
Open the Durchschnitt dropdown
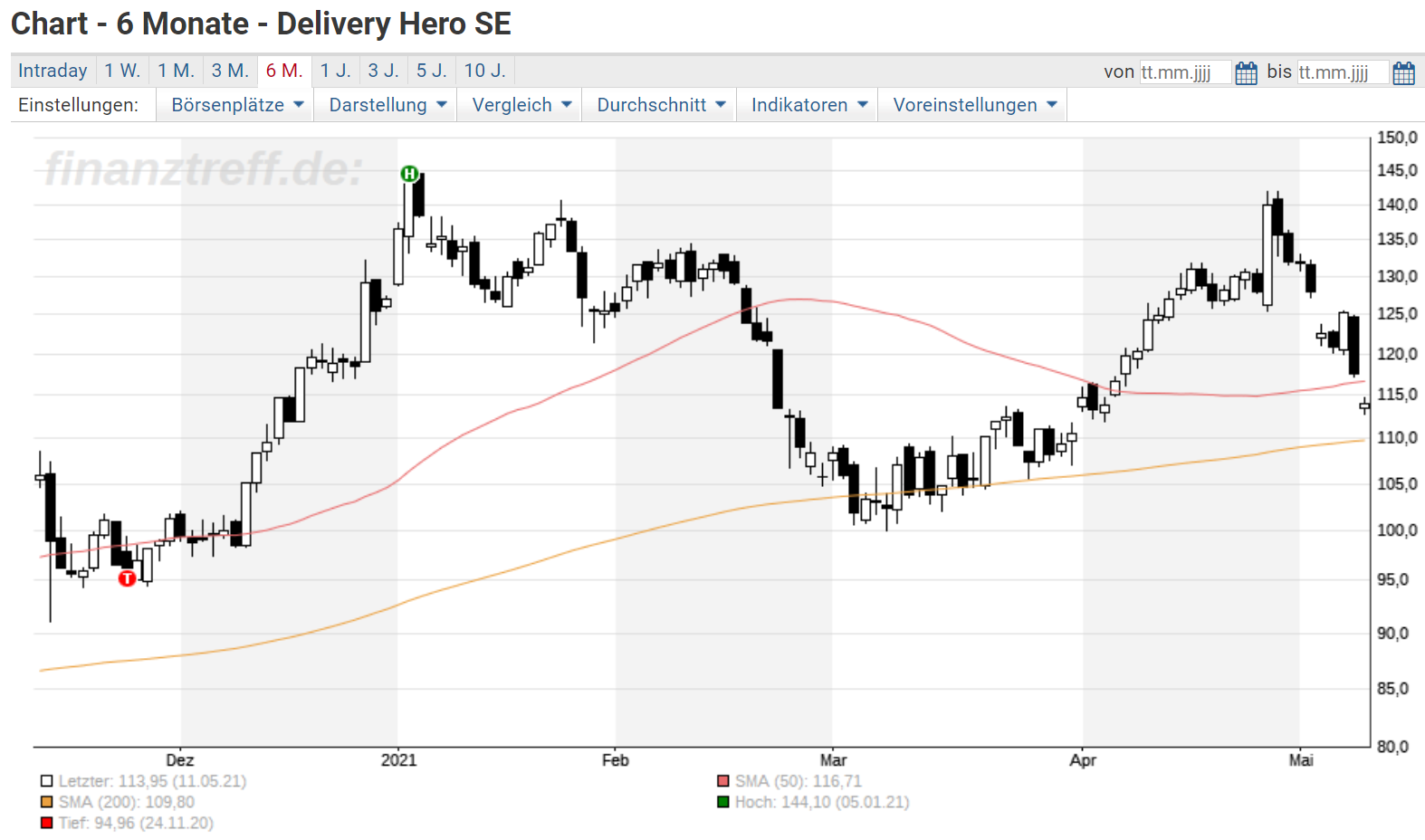click(661, 105)
